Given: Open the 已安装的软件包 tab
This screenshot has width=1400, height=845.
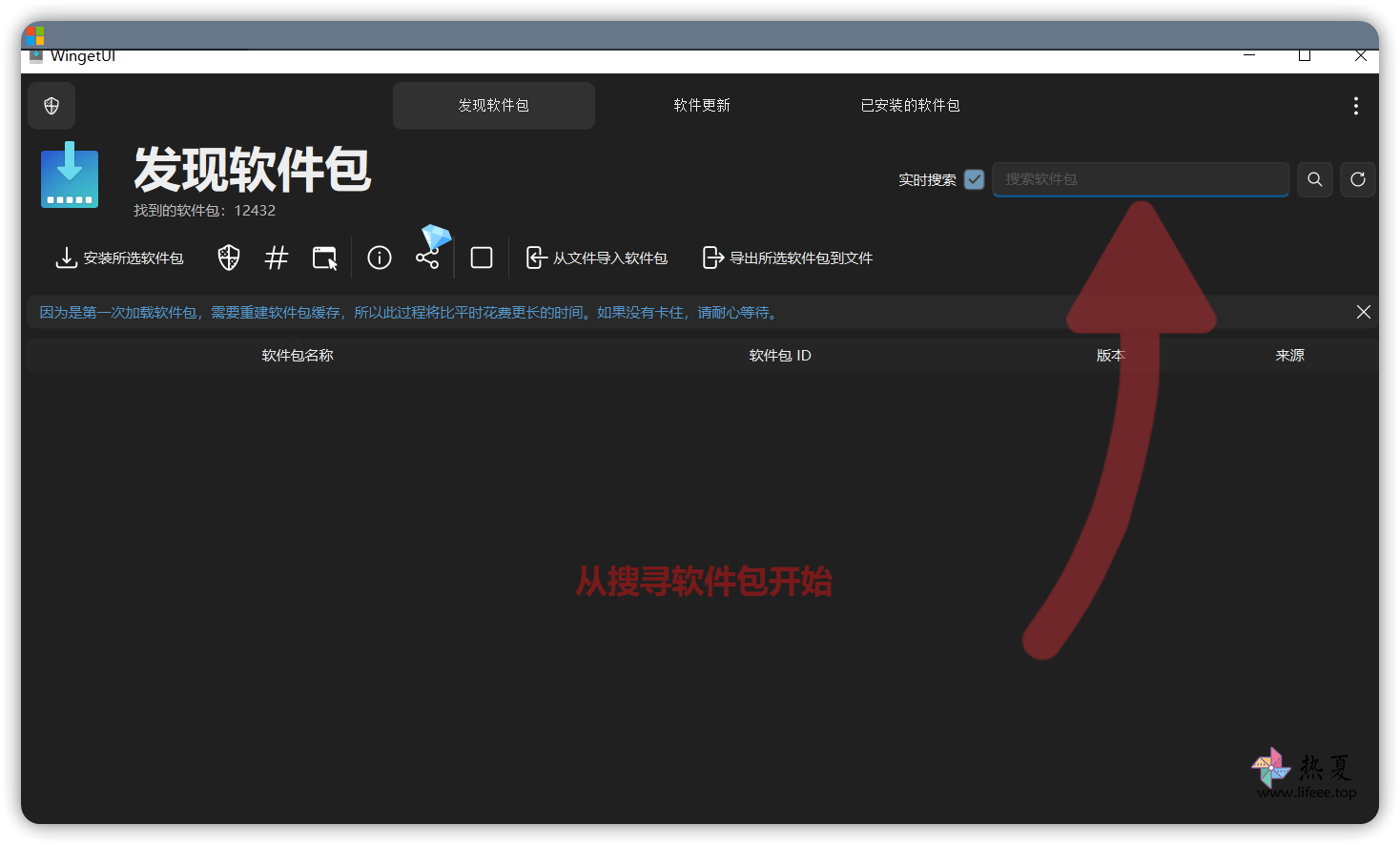Looking at the screenshot, I should pos(910,105).
